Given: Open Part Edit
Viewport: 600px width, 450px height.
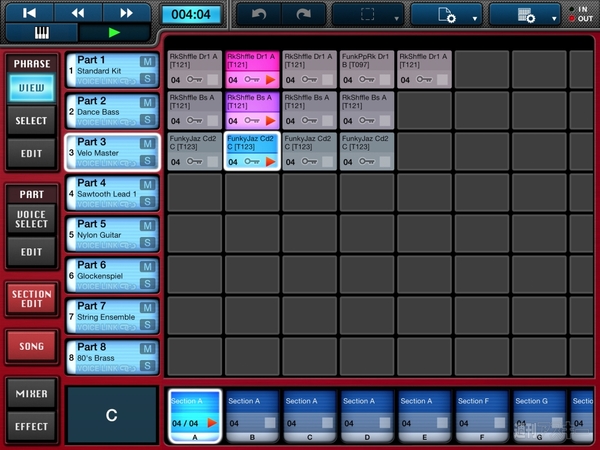Looking at the screenshot, I should 31,252.
